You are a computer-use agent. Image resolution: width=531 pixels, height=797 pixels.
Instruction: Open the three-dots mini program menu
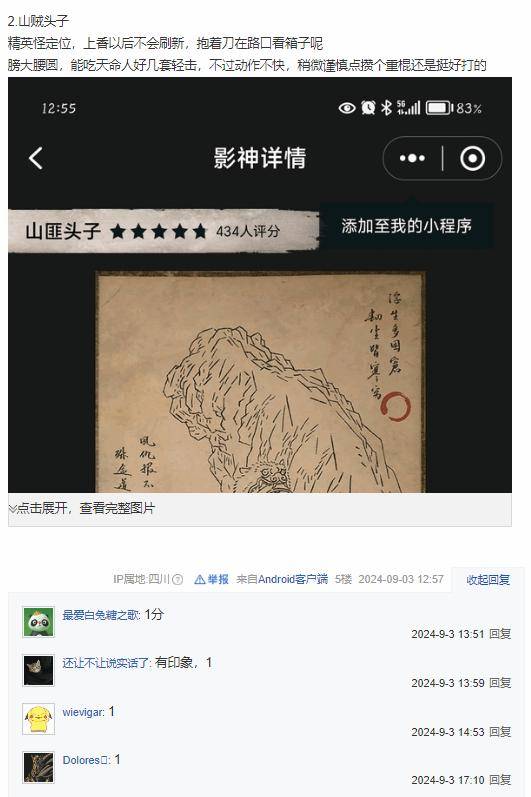[412, 158]
